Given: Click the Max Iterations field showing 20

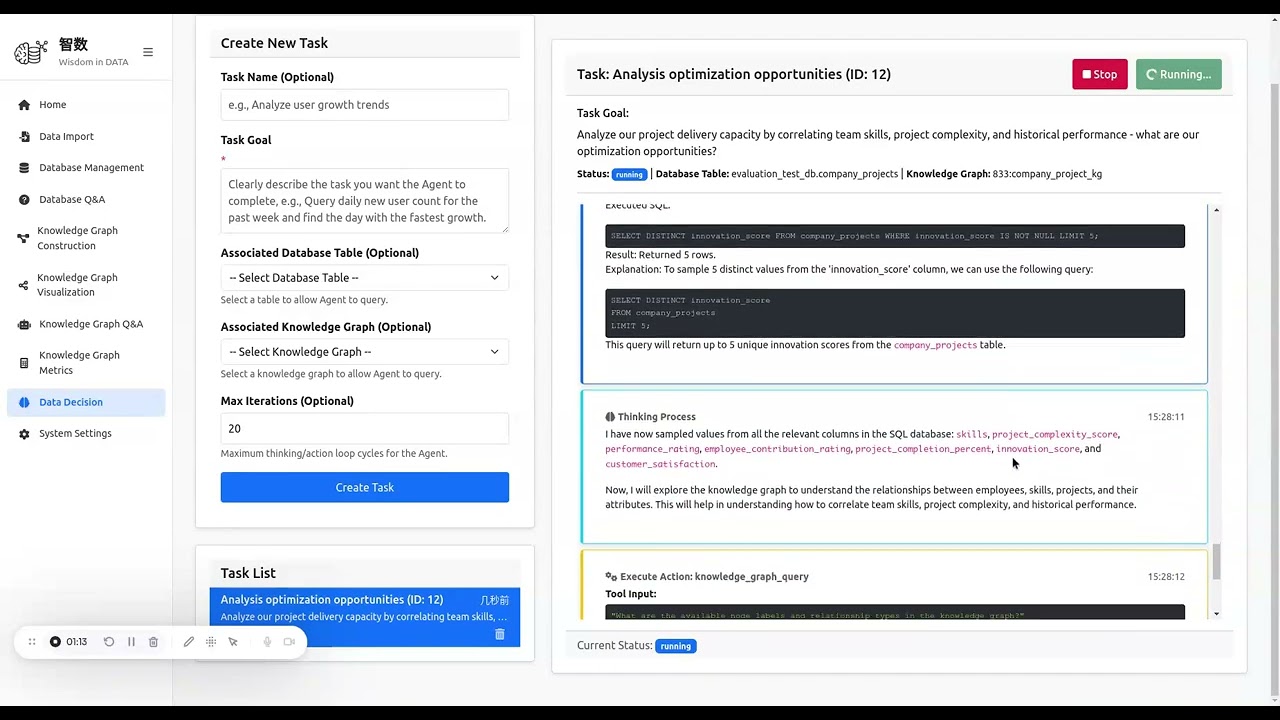Looking at the screenshot, I should point(365,428).
